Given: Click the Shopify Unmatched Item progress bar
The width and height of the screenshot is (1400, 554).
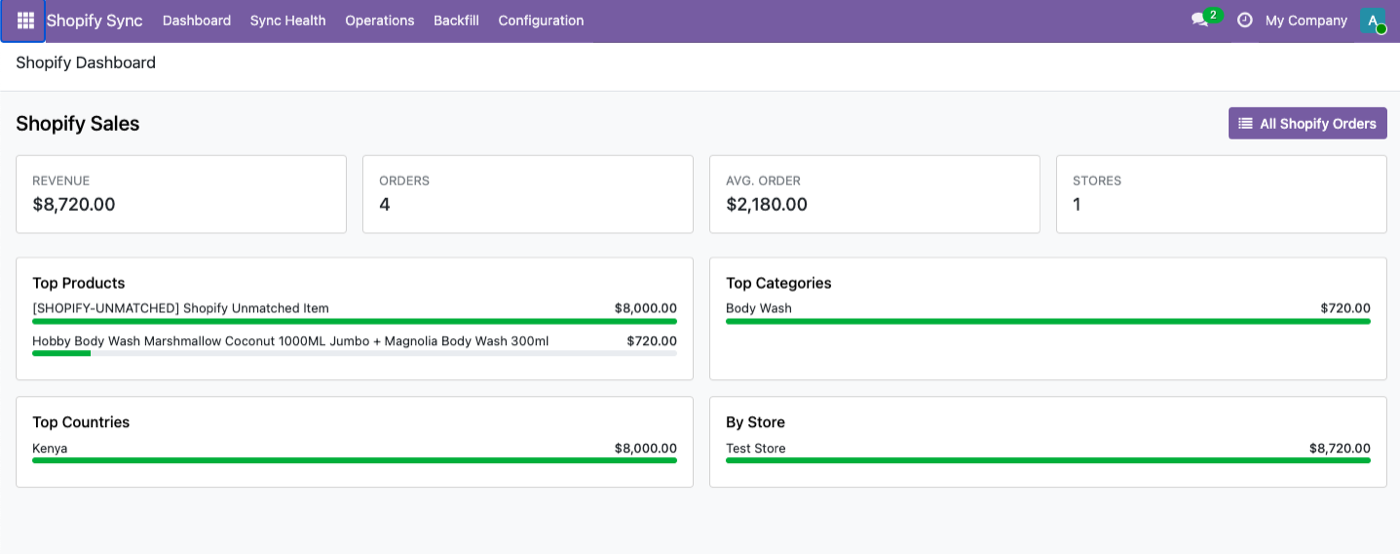Looking at the screenshot, I should (354, 321).
